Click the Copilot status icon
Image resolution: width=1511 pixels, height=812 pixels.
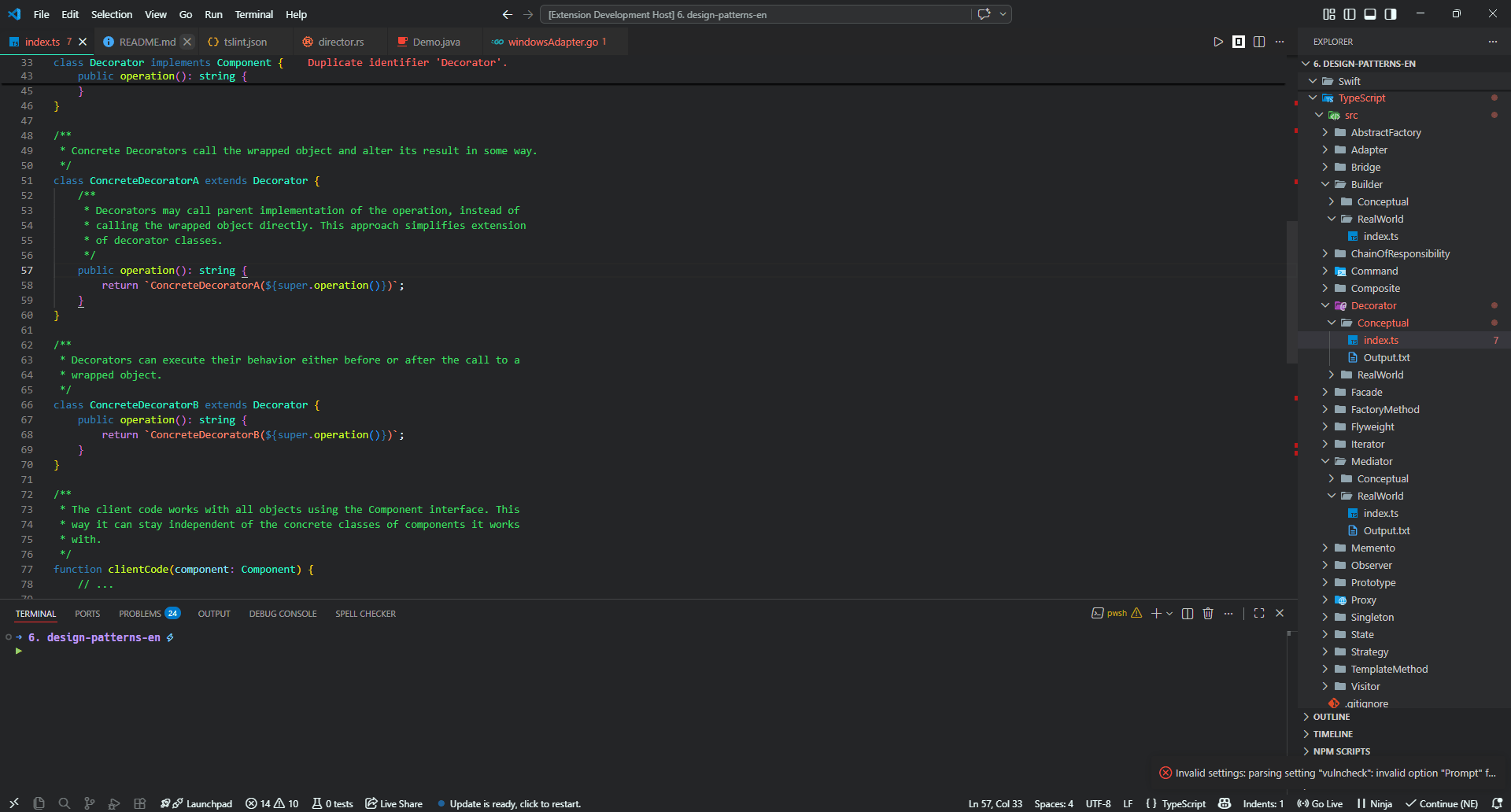(x=1225, y=803)
